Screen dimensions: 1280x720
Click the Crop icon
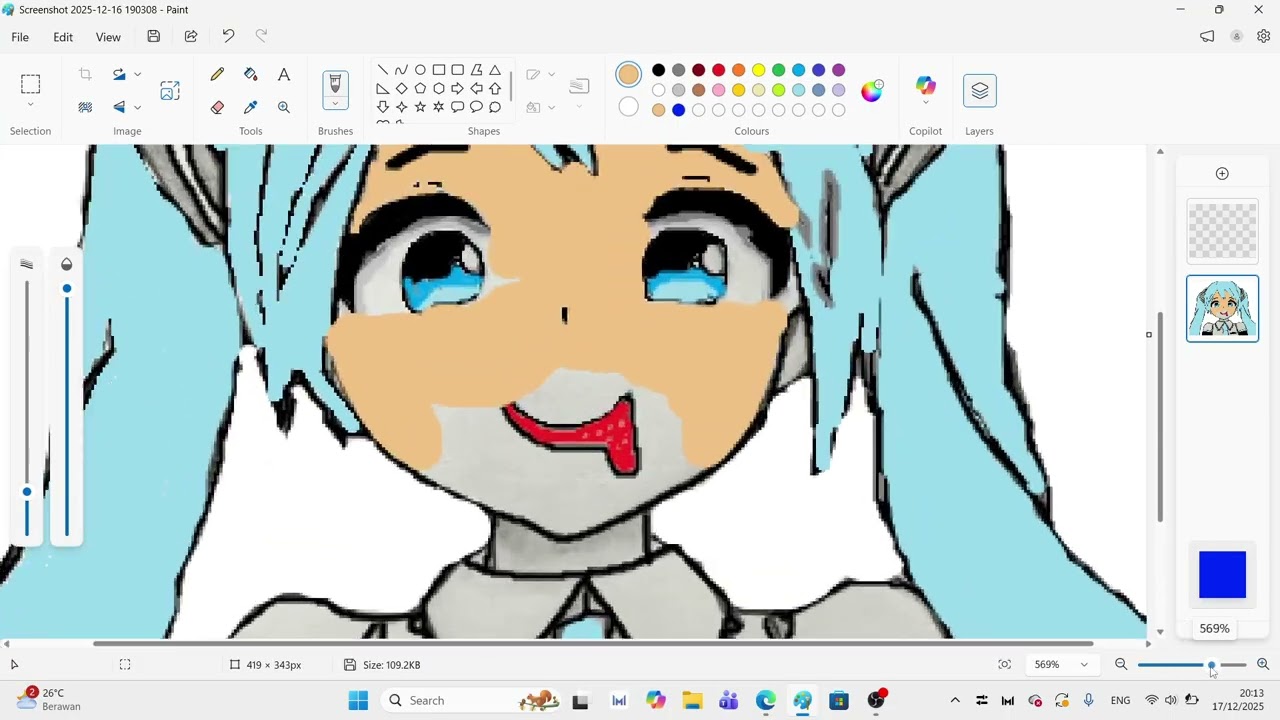(x=85, y=75)
